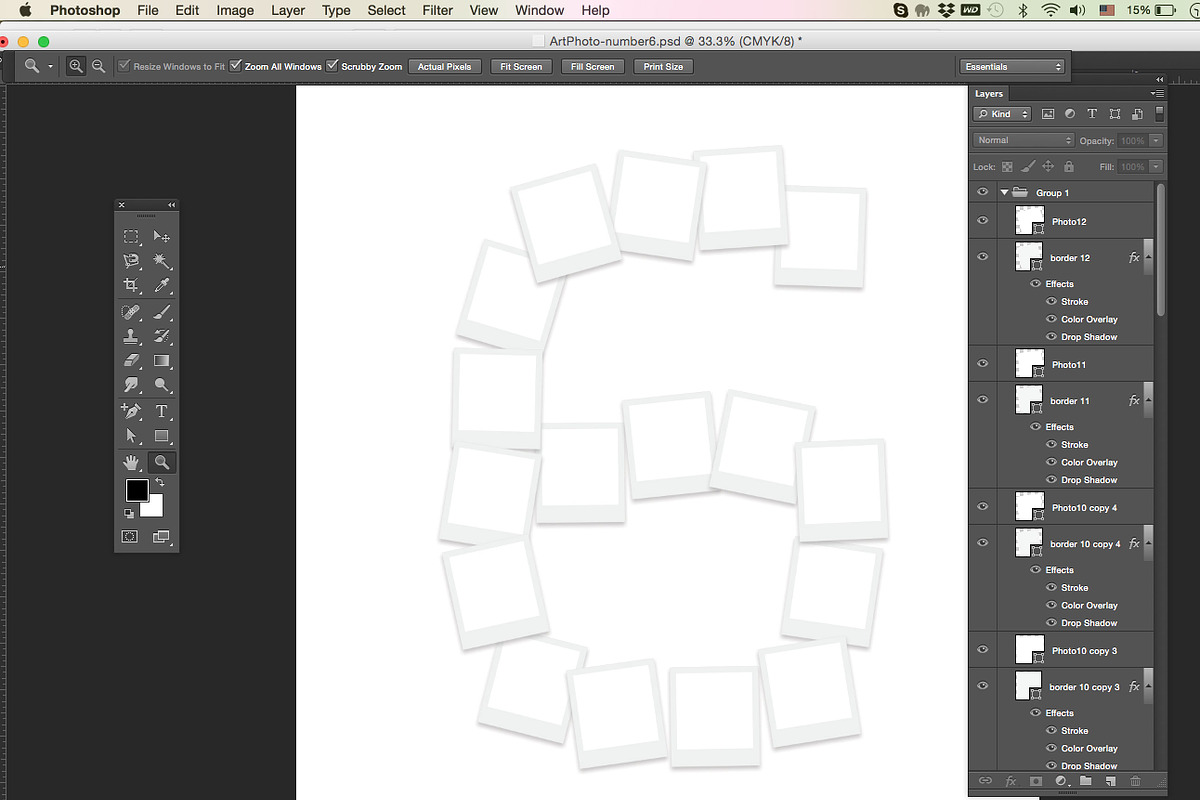Delete layer using the trash icon
Screen dimensions: 1200x800
(x=1135, y=780)
